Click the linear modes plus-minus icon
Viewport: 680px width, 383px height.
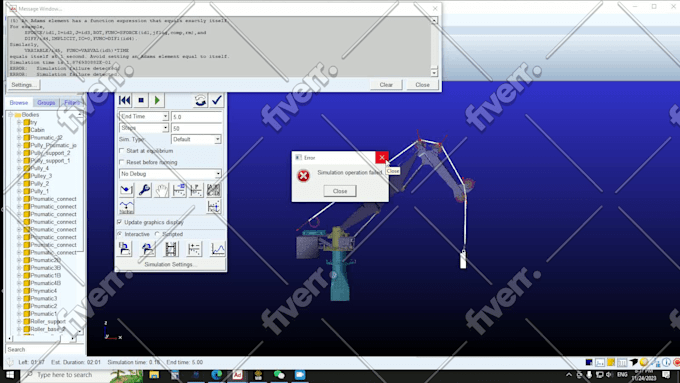click(x=194, y=249)
